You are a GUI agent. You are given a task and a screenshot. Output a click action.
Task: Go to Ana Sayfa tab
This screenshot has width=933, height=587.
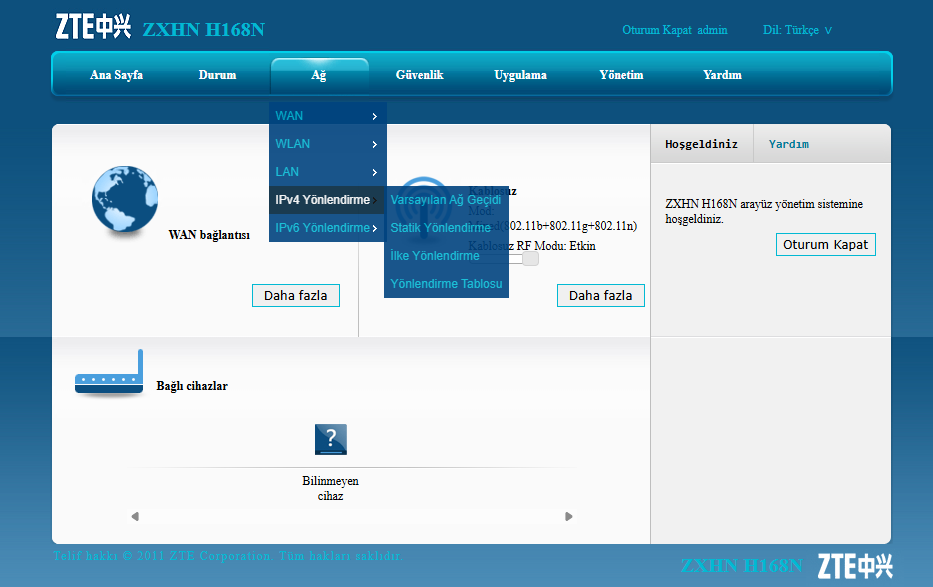point(117,75)
